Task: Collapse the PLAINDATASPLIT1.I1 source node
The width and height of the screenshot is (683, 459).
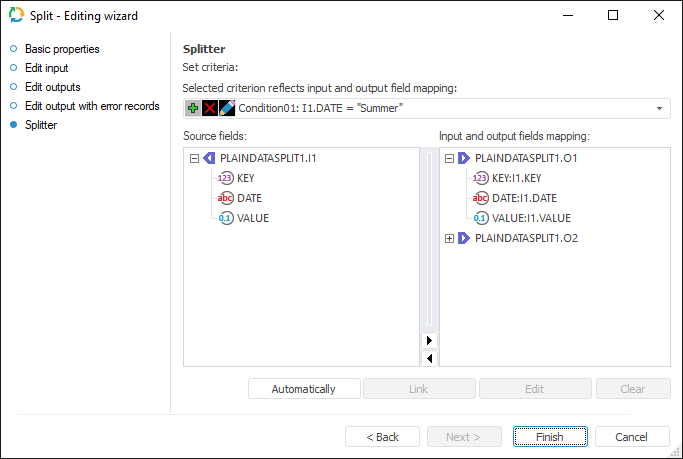Action: click(194, 158)
